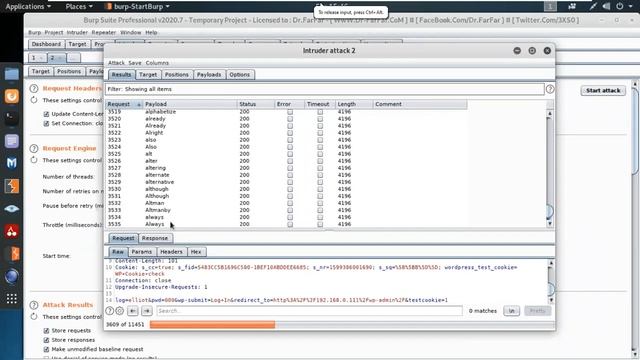Restore defaults for Attack Results section
The image size is (640, 360).
(34, 316)
